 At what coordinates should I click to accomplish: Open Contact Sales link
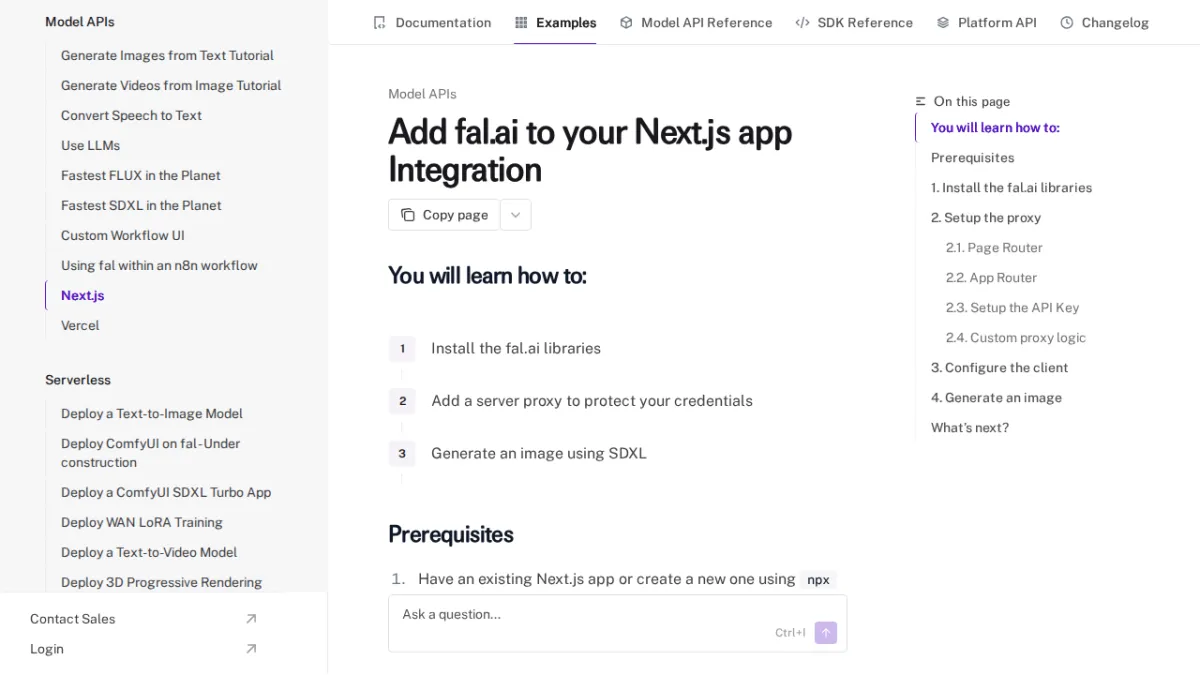tap(143, 619)
